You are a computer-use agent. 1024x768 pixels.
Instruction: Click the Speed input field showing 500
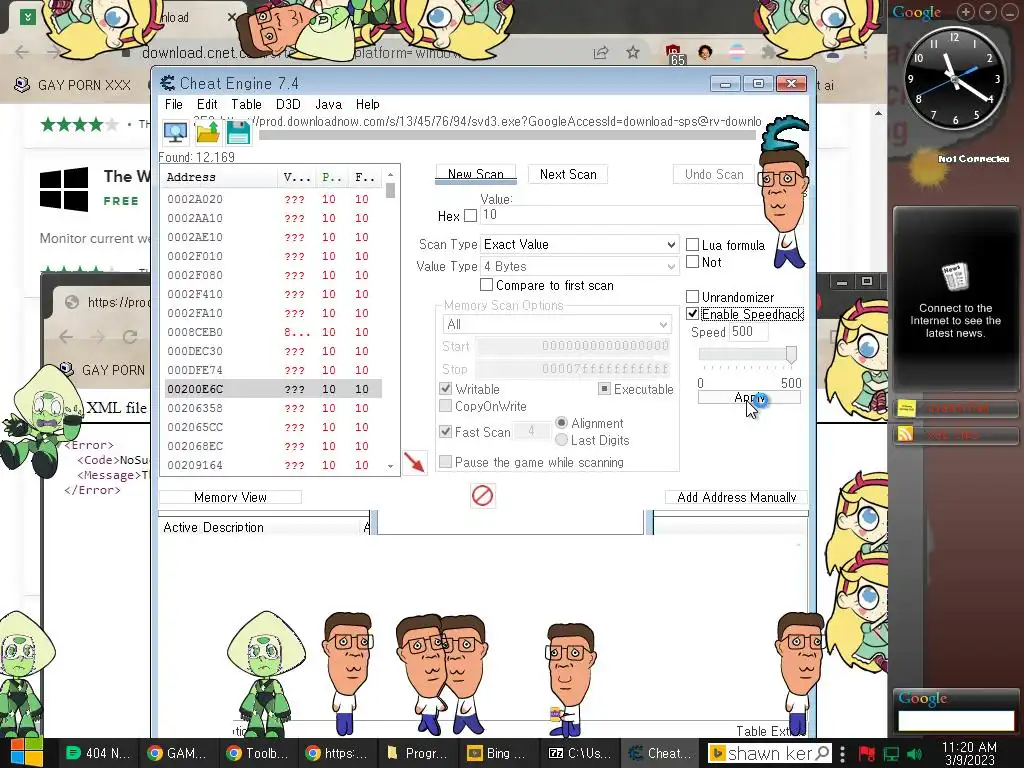pos(748,332)
